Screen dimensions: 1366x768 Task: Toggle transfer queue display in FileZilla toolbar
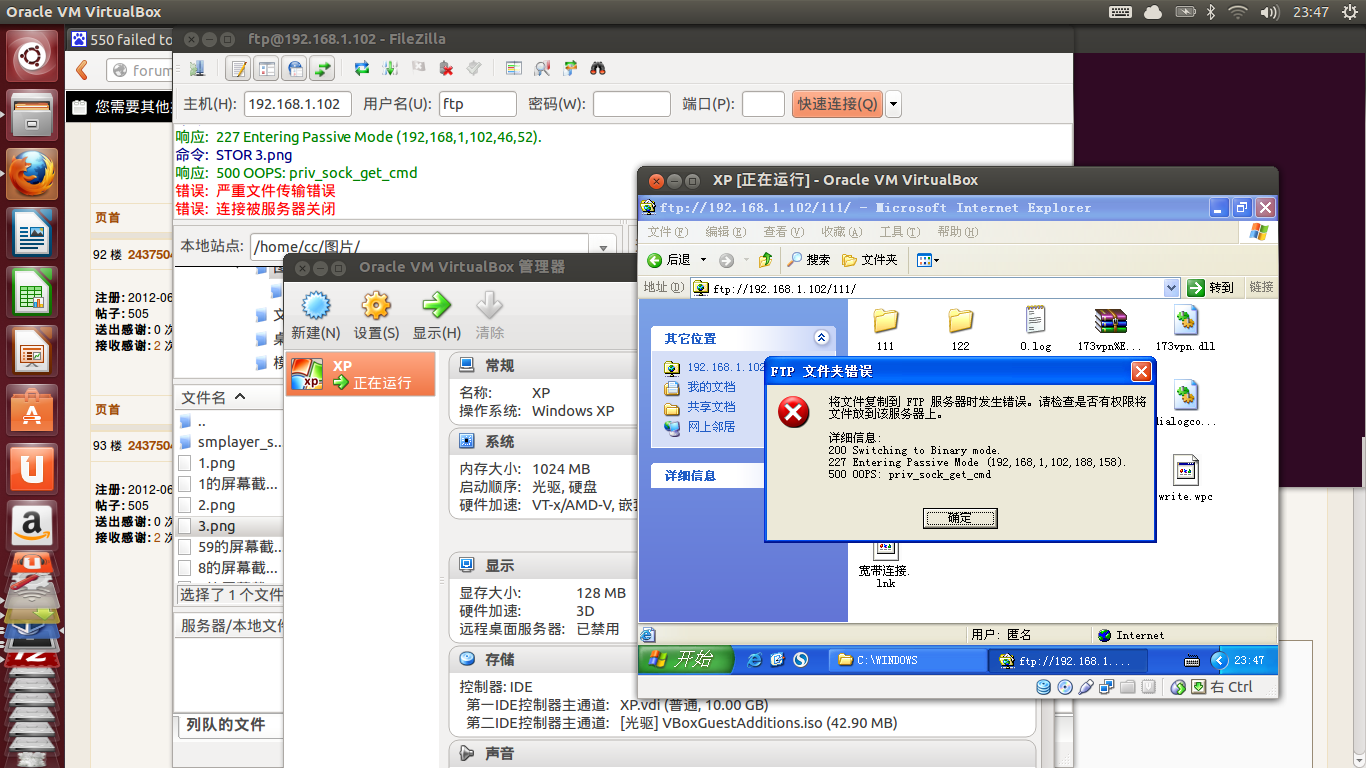[x=322, y=68]
